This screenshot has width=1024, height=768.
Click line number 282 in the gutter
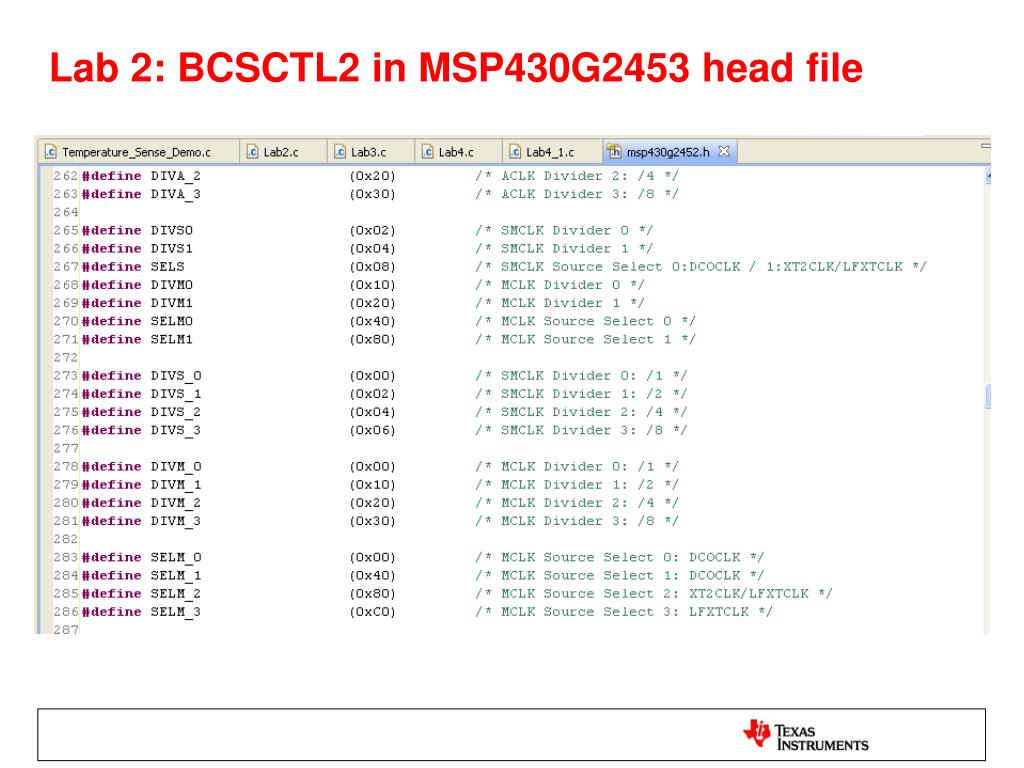[x=65, y=539]
